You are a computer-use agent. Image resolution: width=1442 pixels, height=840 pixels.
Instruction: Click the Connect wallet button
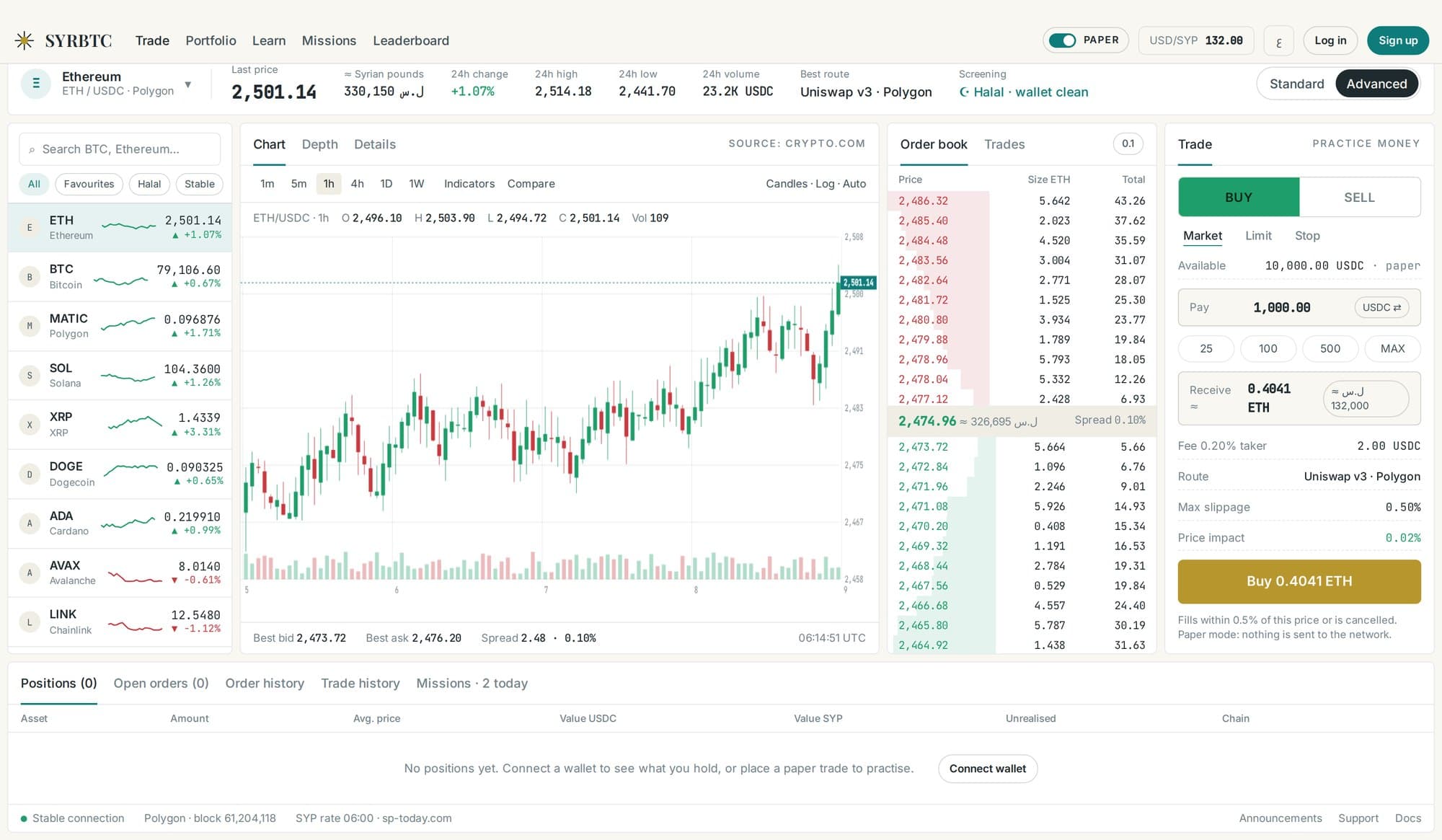[987, 769]
